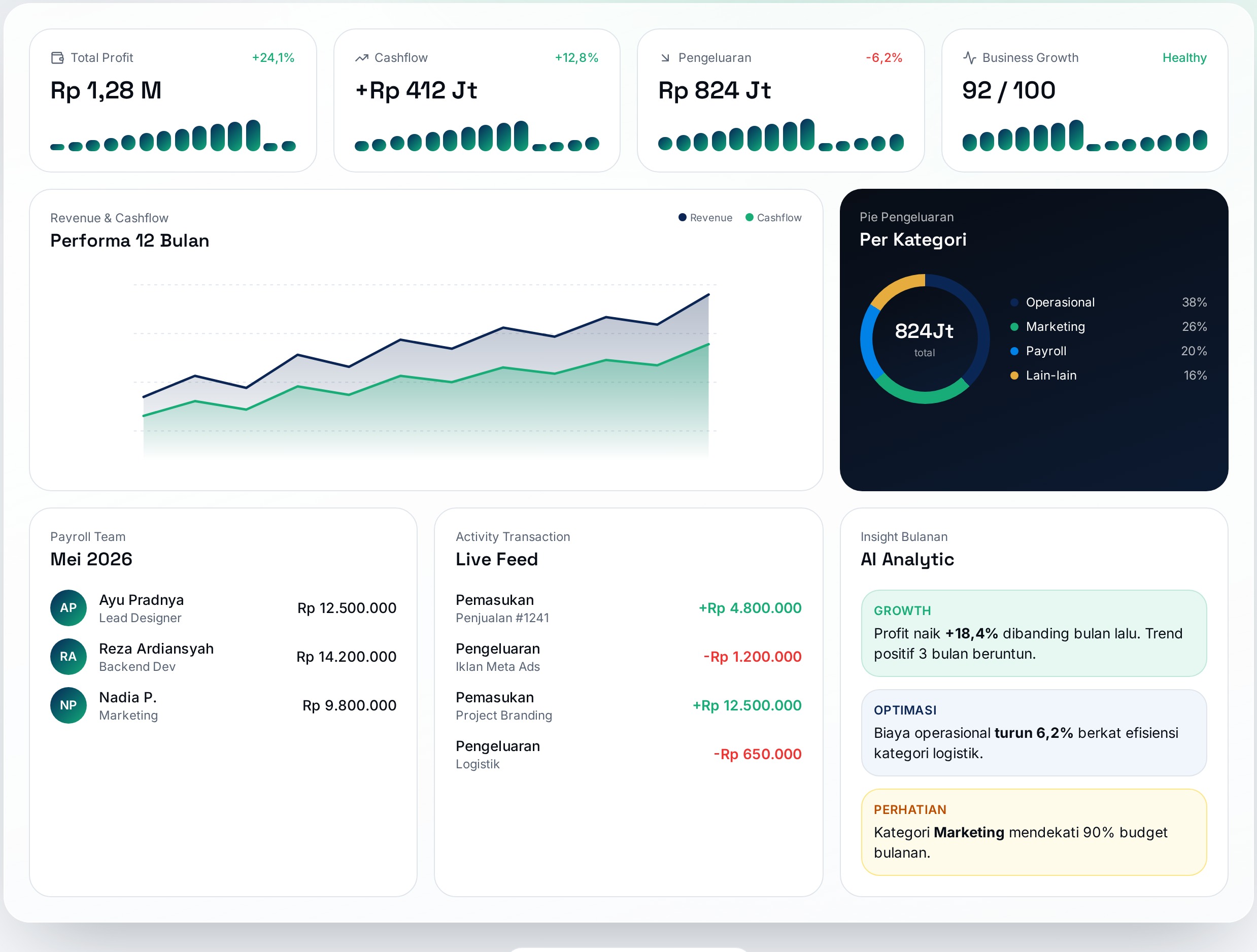Image resolution: width=1257 pixels, height=952 pixels.
Task: Click the down-right arrow icon beside Pengeluaran
Action: tap(665, 58)
